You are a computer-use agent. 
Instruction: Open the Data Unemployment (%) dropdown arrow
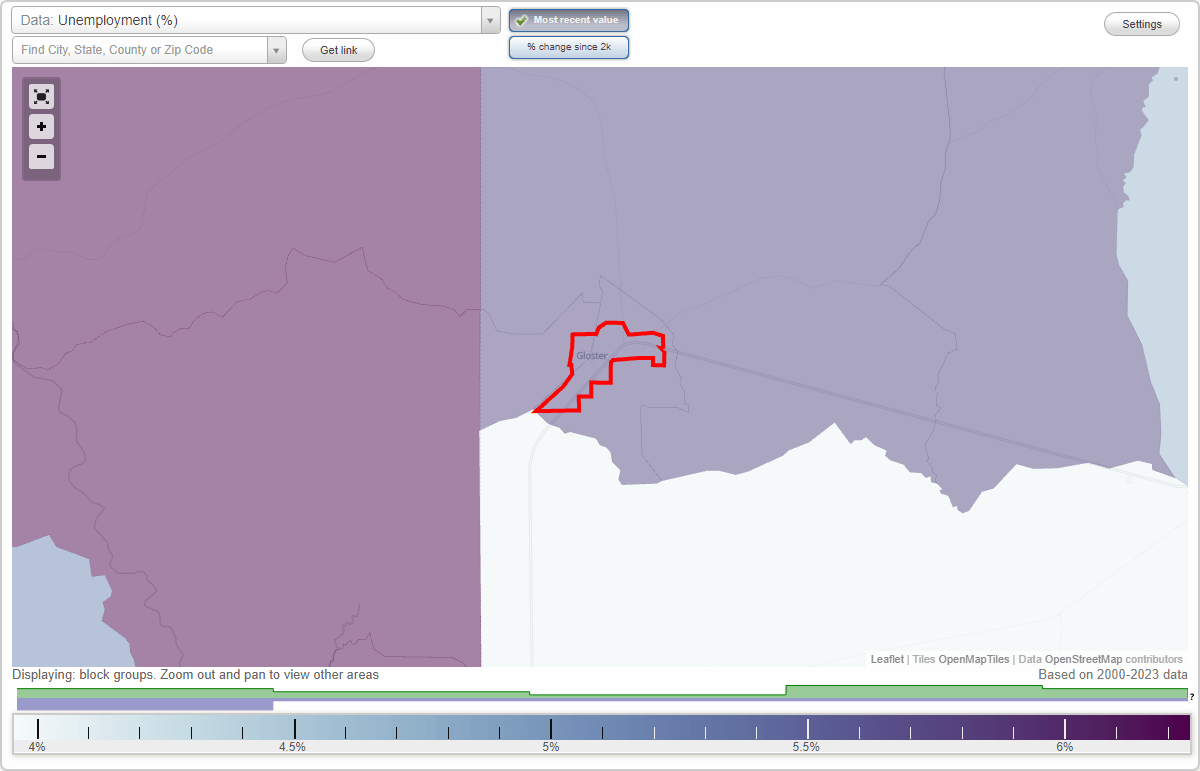pos(490,20)
